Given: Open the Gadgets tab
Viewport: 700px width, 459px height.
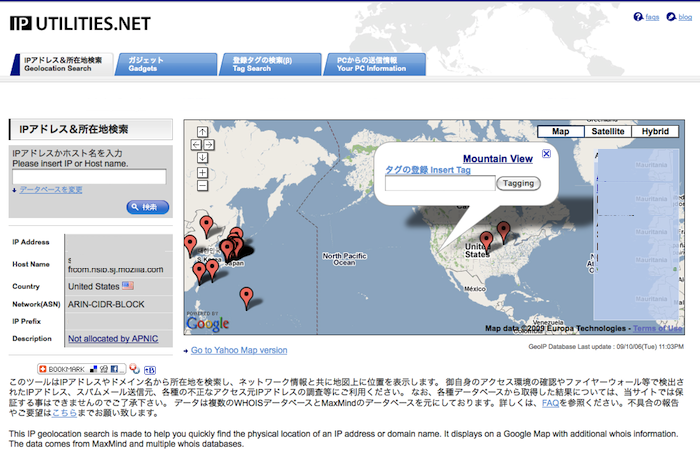Looking at the screenshot, I should pyautogui.click(x=166, y=64).
